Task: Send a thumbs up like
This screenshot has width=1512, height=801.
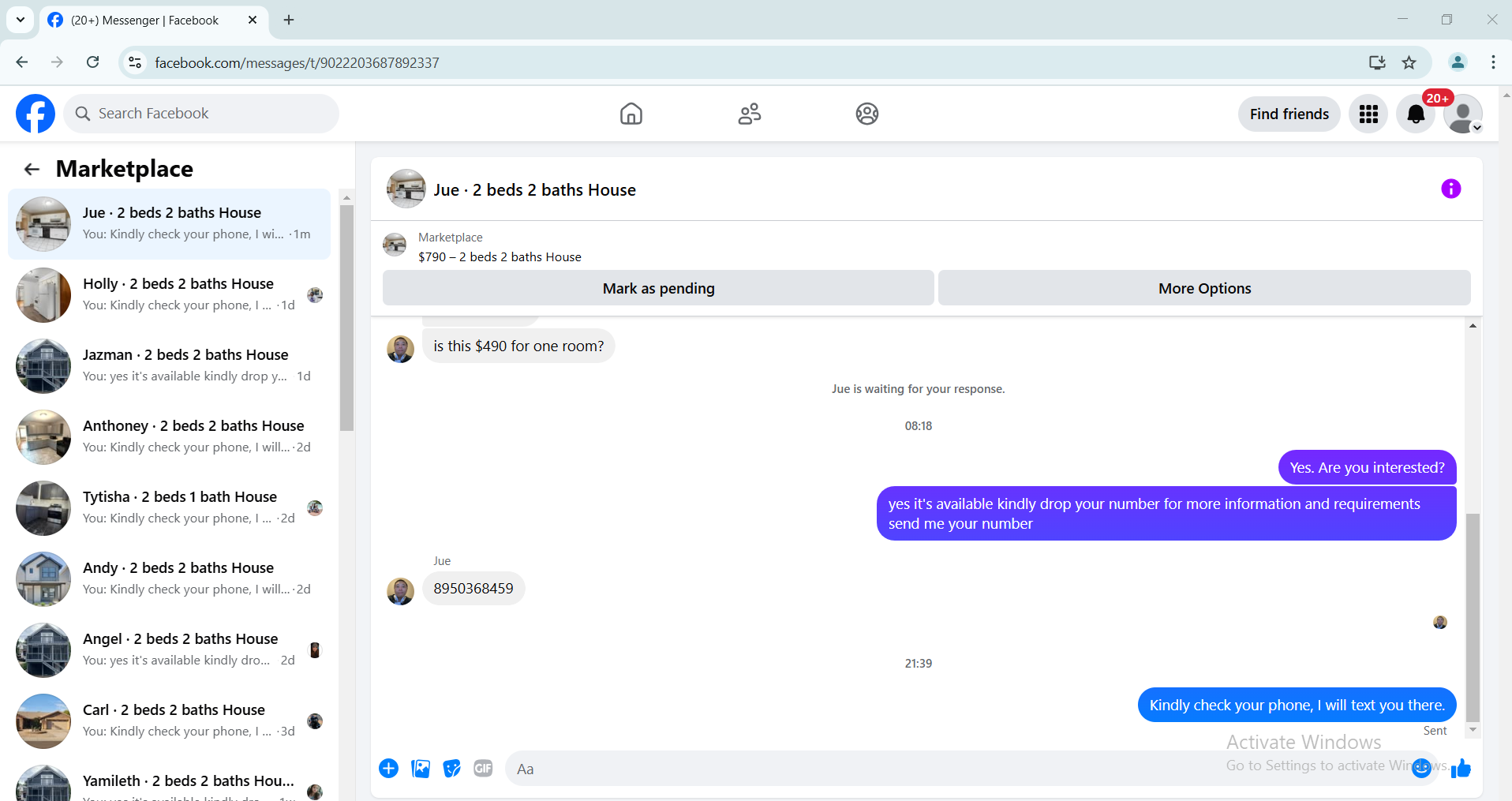Action: 1461,768
